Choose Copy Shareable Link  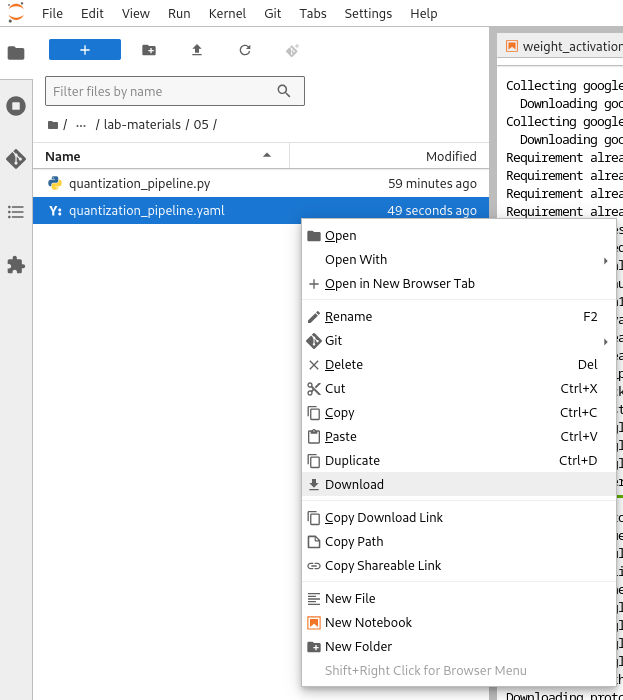(x=459, y=566)
